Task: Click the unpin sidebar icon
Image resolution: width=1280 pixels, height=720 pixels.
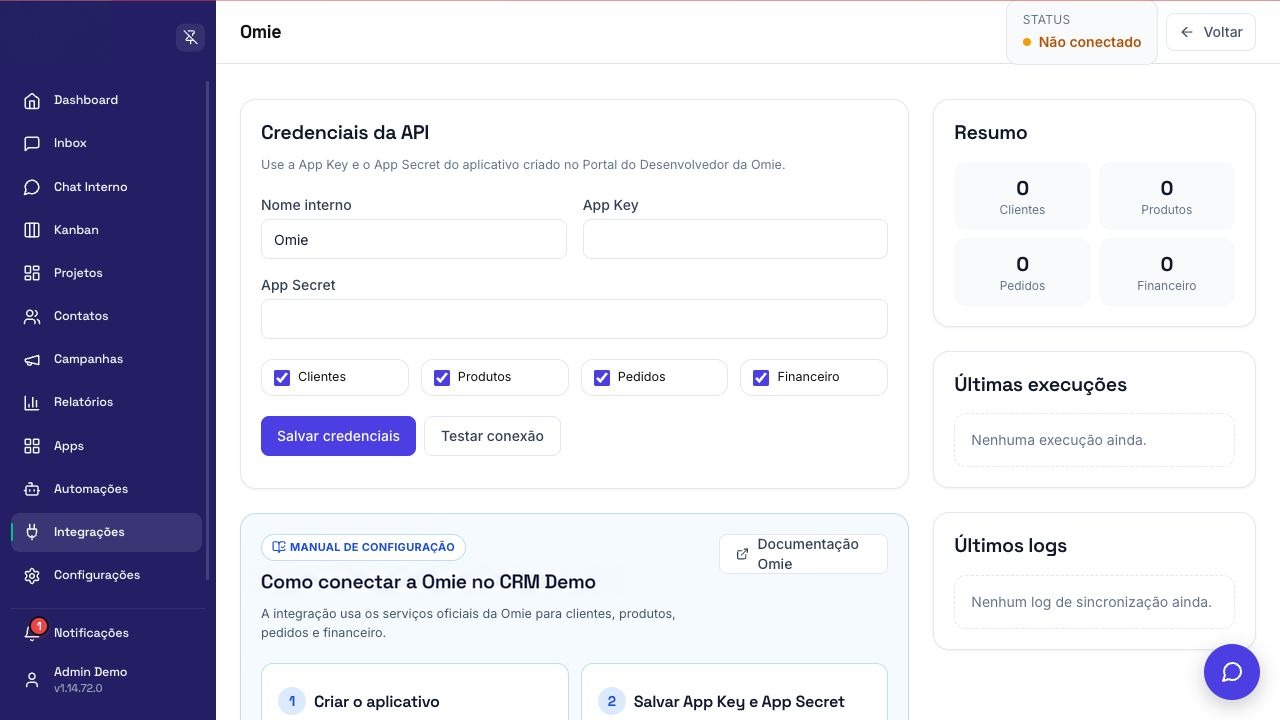Action: point(190,37)
